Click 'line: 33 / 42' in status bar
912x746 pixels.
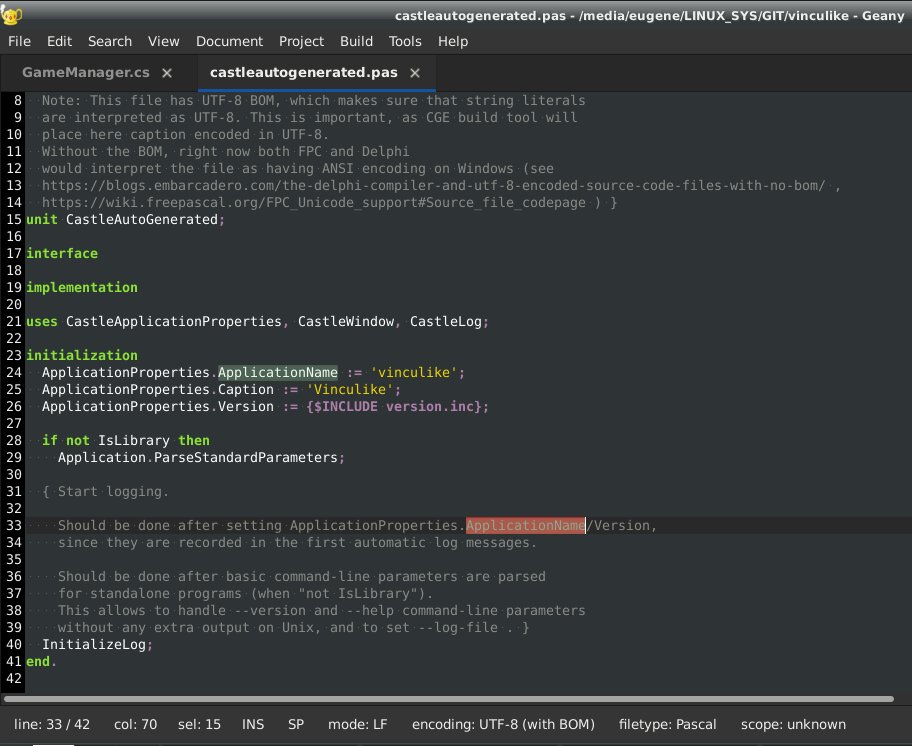pyautogui.click(x=52, y=724)
